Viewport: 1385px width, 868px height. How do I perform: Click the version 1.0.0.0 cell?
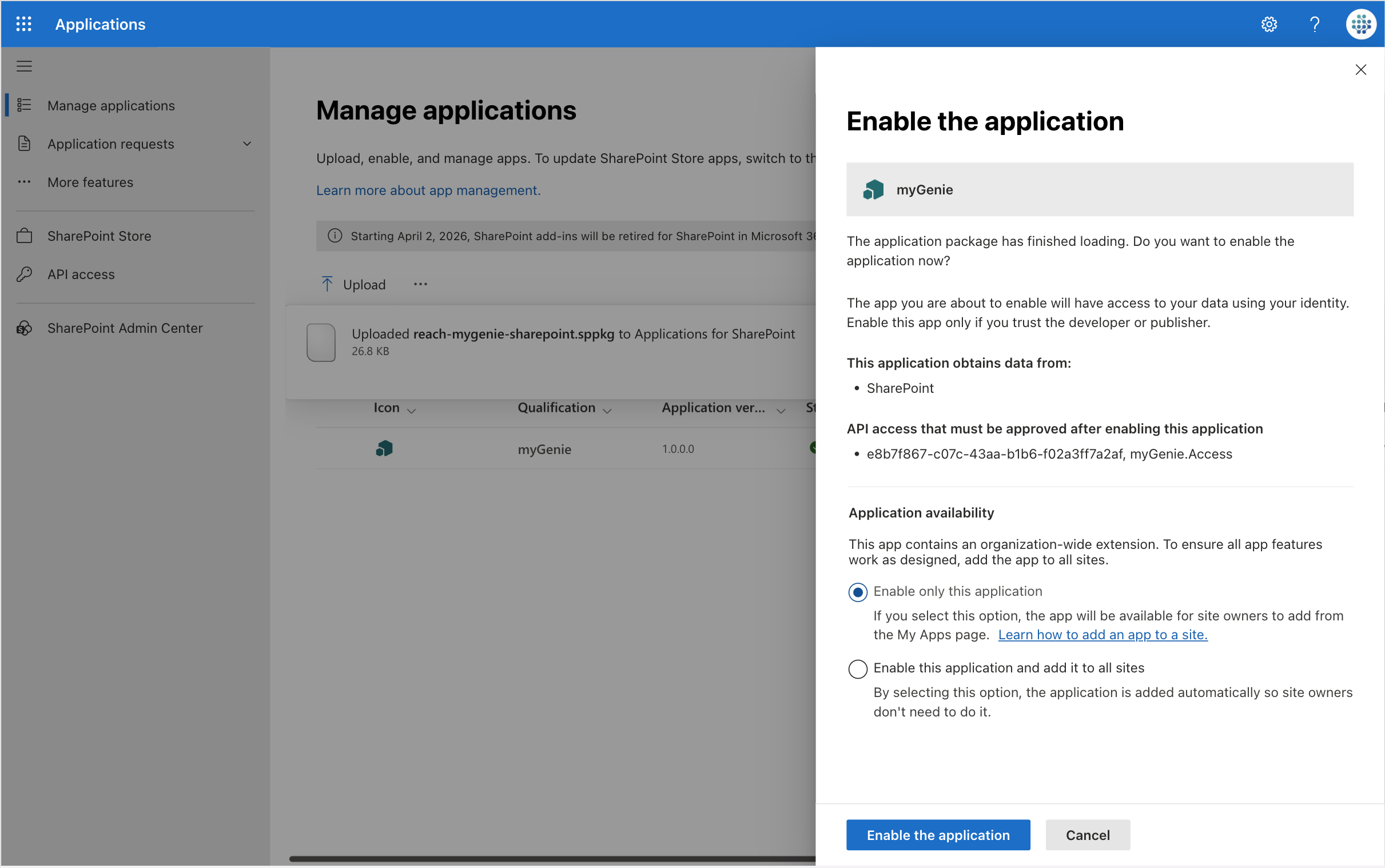678,449
